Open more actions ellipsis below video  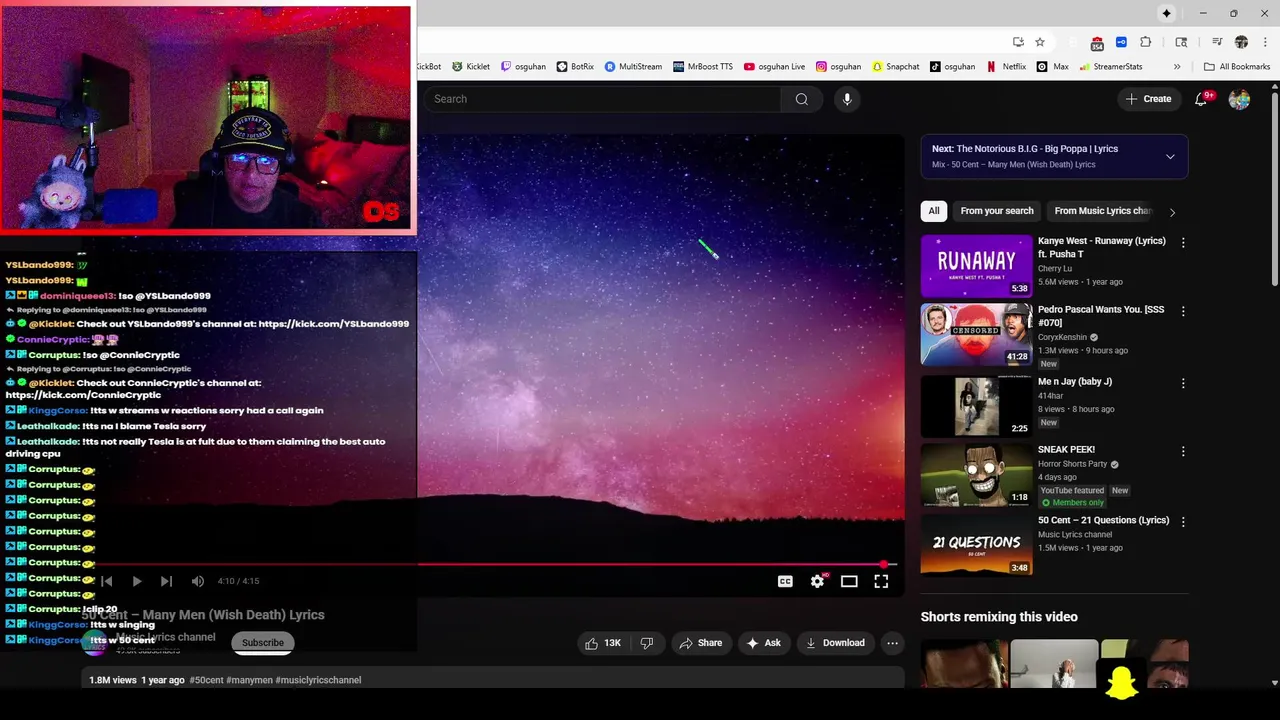click(x=892, y=643)
